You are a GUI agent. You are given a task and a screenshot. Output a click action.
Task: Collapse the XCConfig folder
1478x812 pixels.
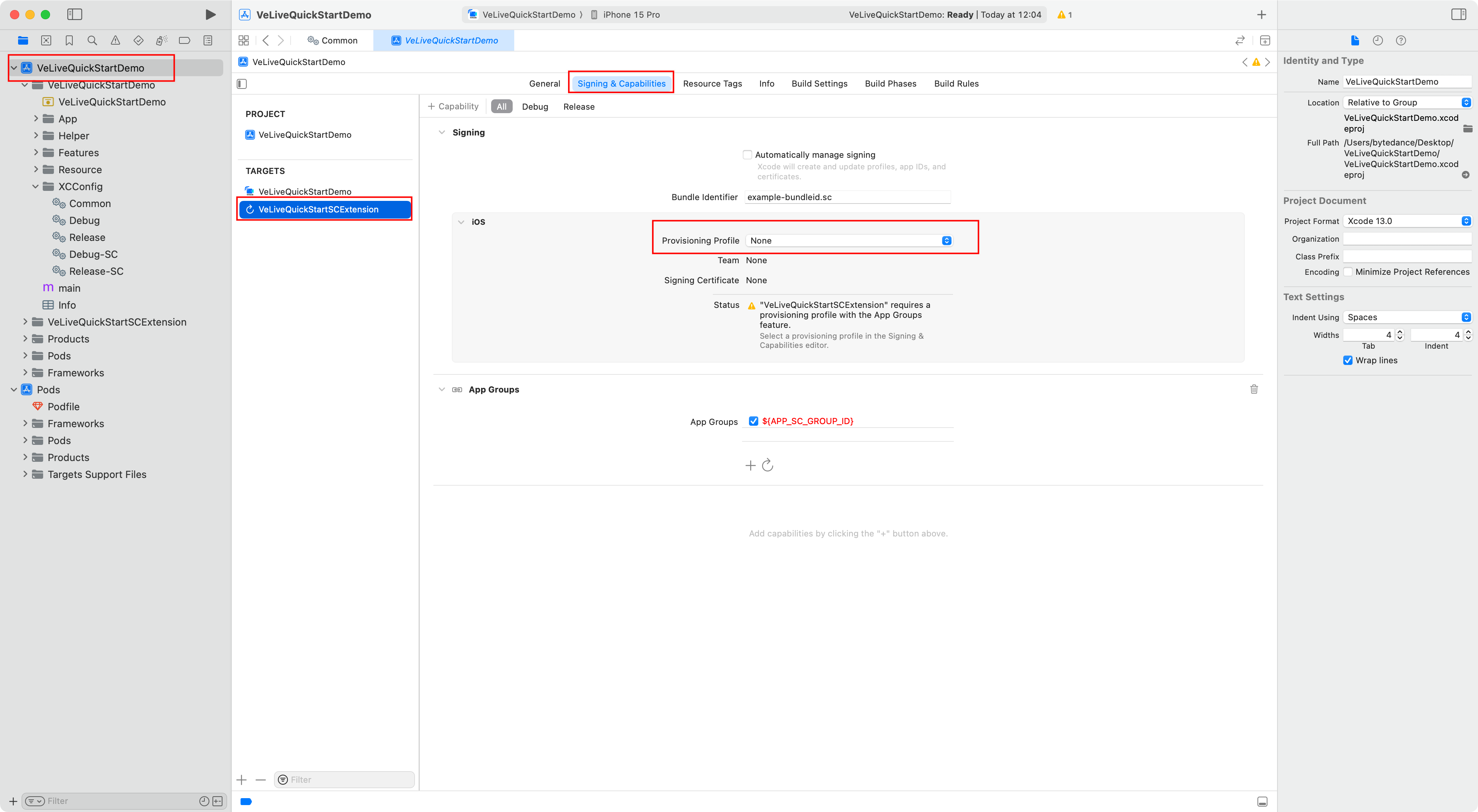35,187
